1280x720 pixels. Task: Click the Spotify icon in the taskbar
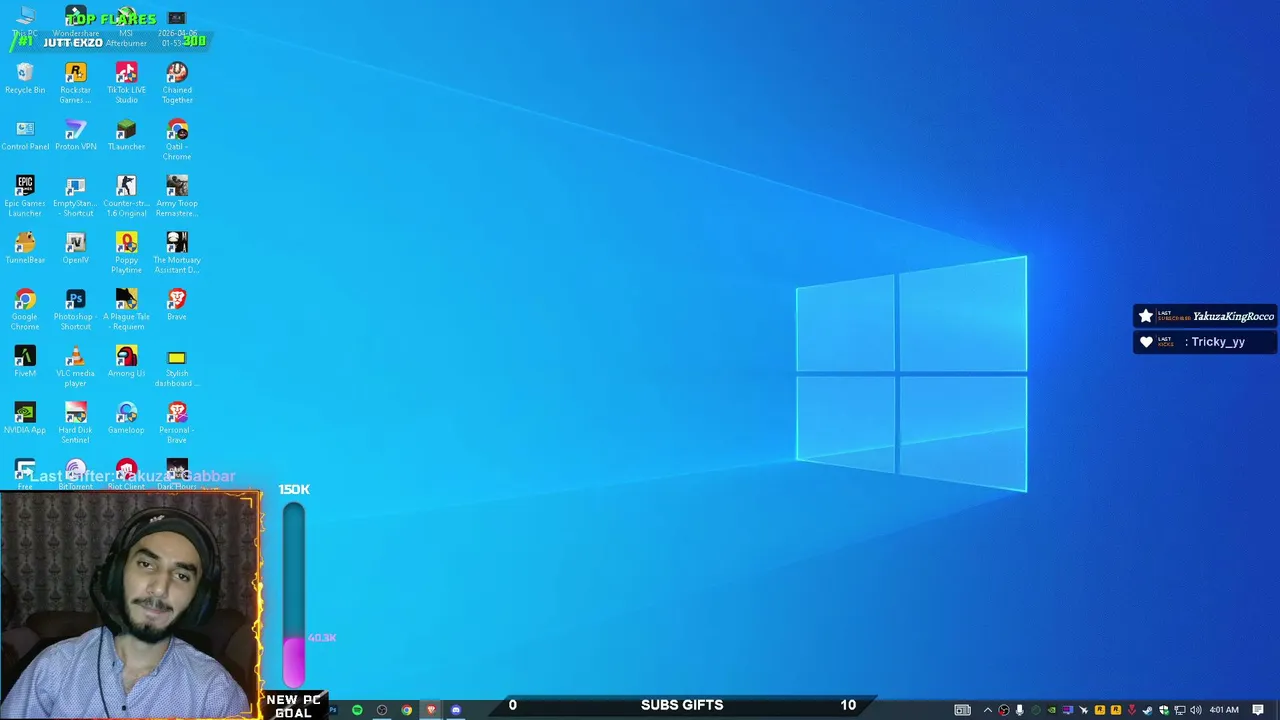pos(357,710)
